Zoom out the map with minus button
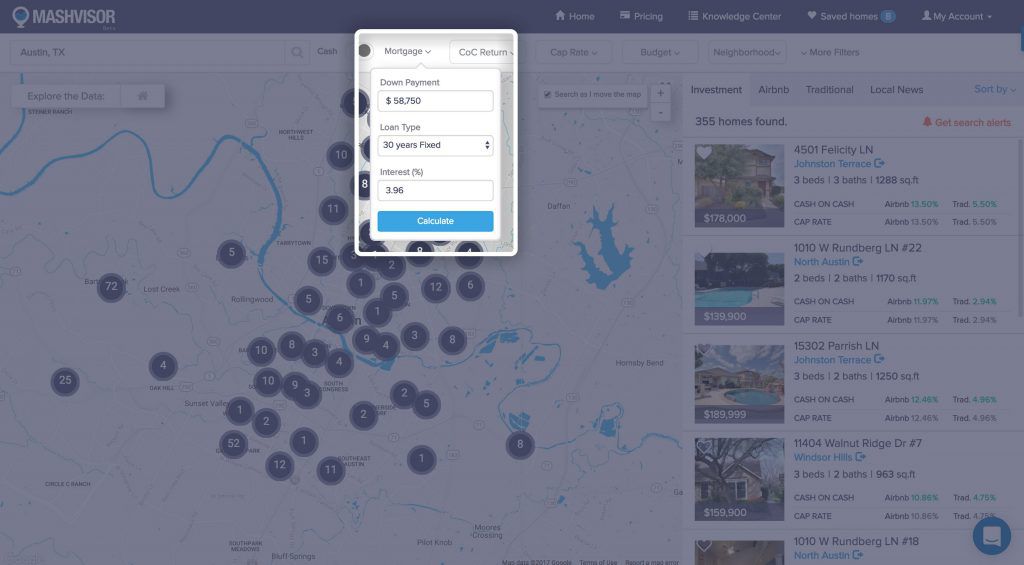 660,113
